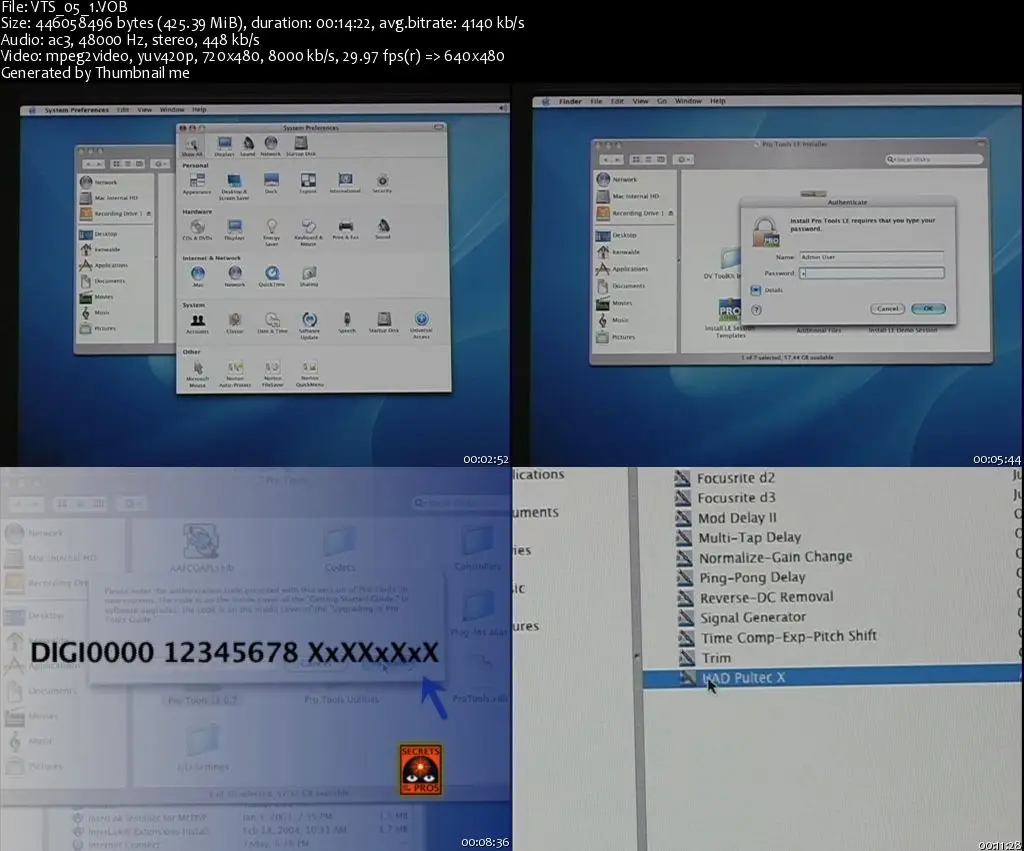Open Window menu in System Preferences menu bar

[x=172, y=110]
